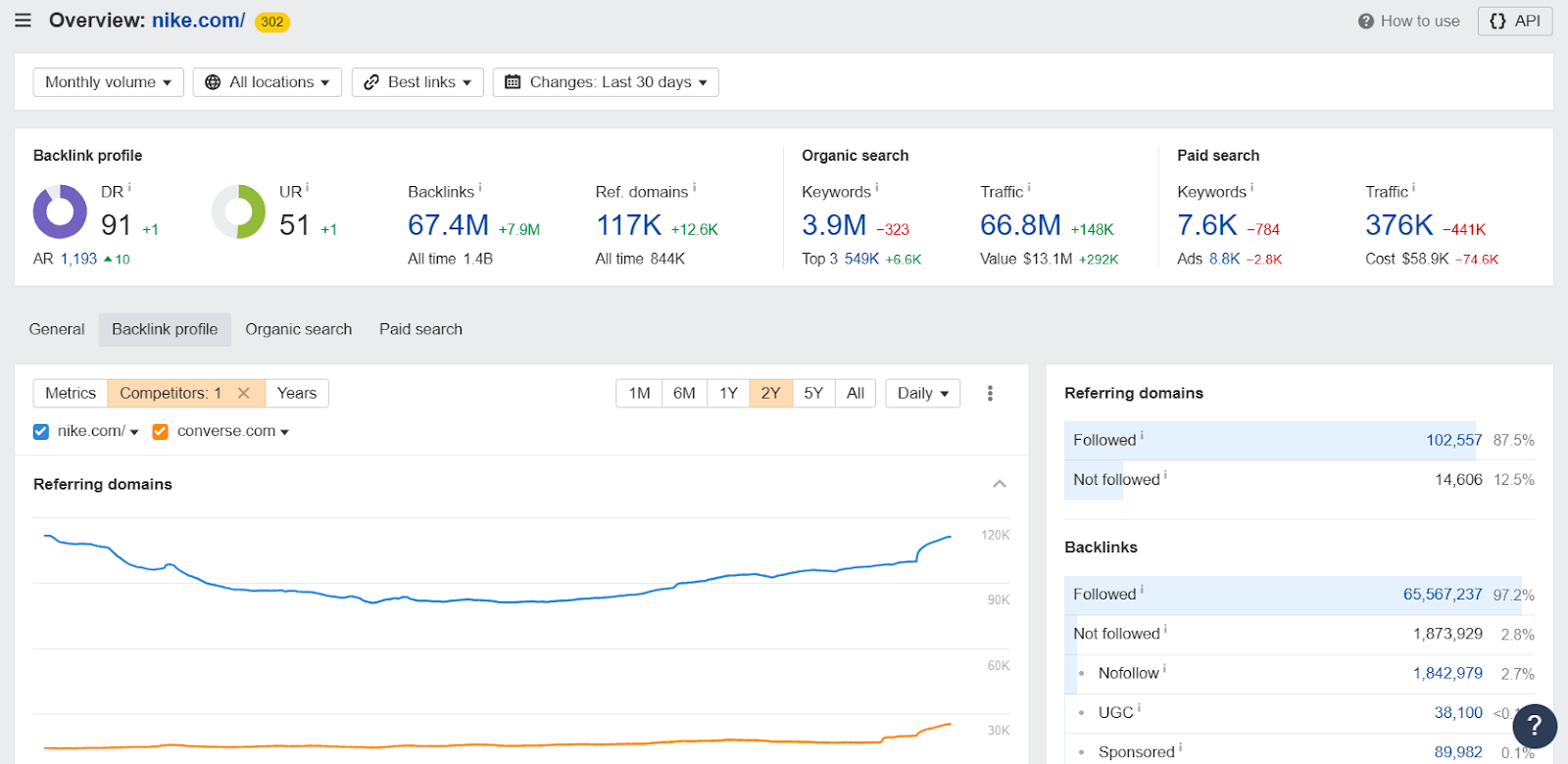
Task: Open the Competitors: 1 option
Action: pyautogui.click(x=171, y=393)
